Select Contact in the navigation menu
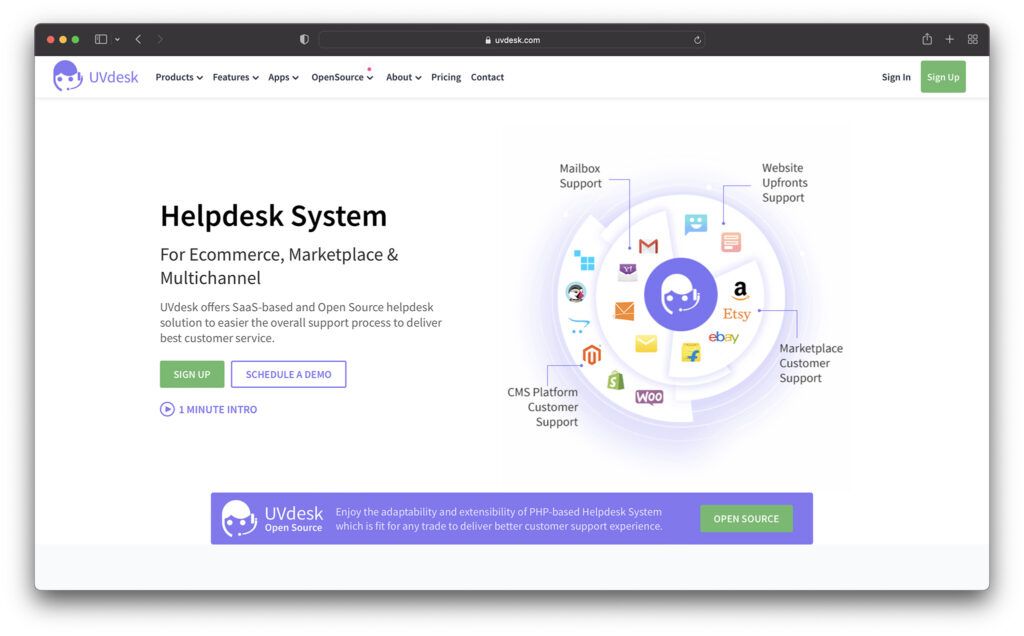 (x=487, y=77)
